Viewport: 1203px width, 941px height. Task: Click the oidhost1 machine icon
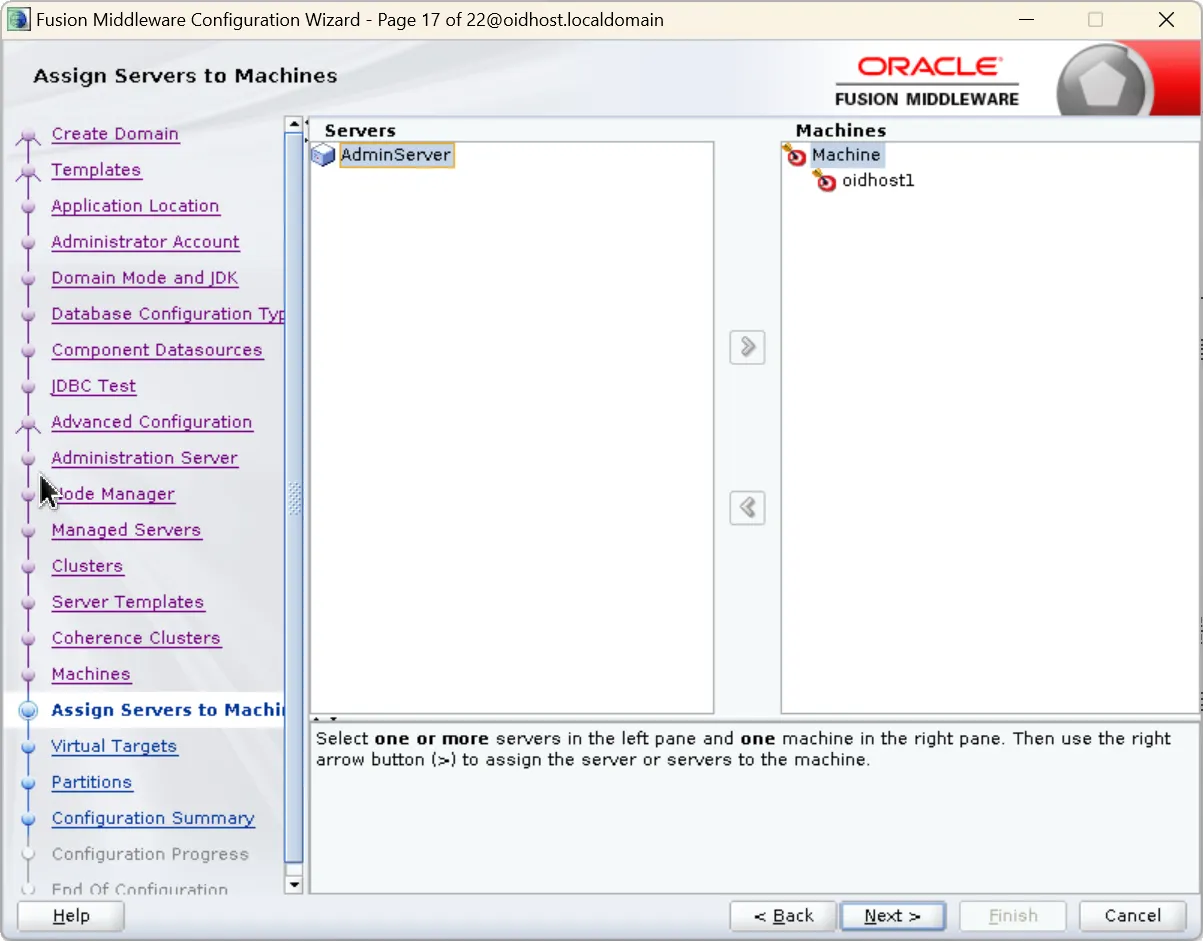pyautogui.click(x=824, y=181)
